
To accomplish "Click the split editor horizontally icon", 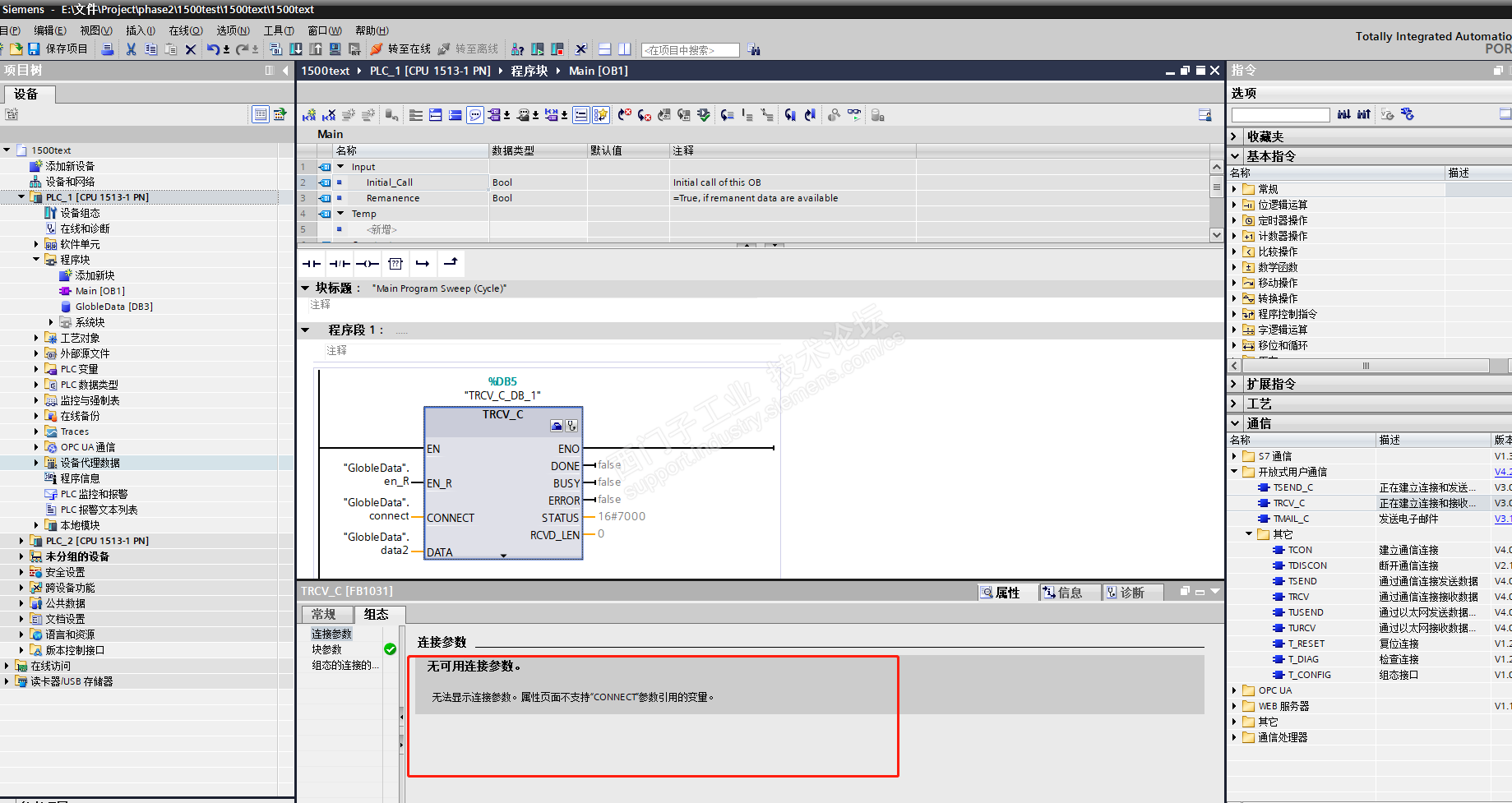I will [605, 49].
